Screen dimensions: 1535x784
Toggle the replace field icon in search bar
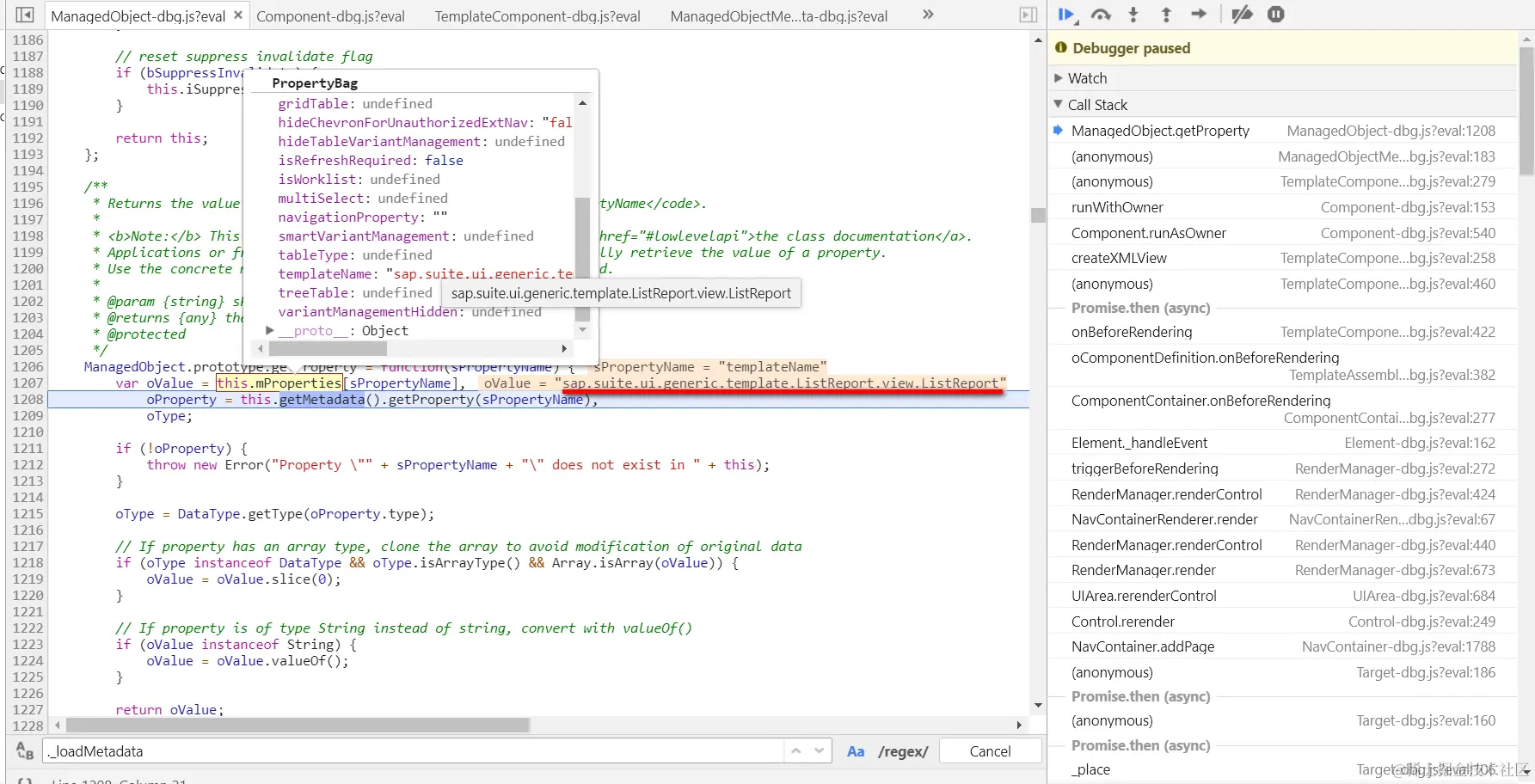[25, 751]
